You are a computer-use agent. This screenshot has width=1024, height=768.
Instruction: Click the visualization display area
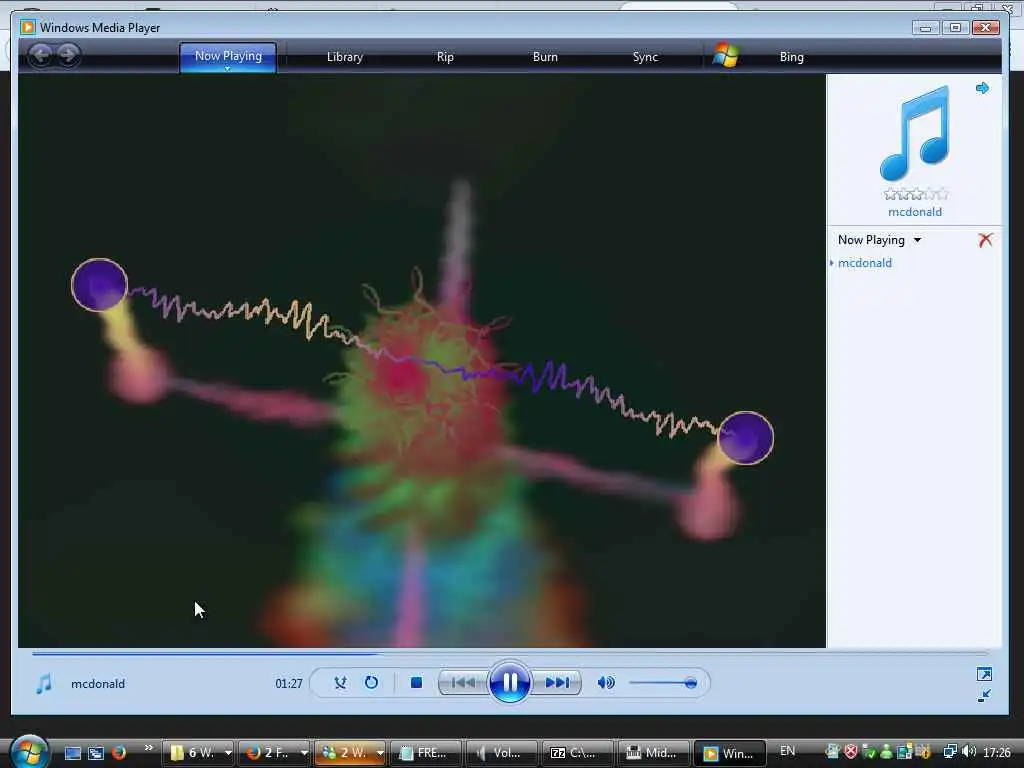(x=422, y=360)
